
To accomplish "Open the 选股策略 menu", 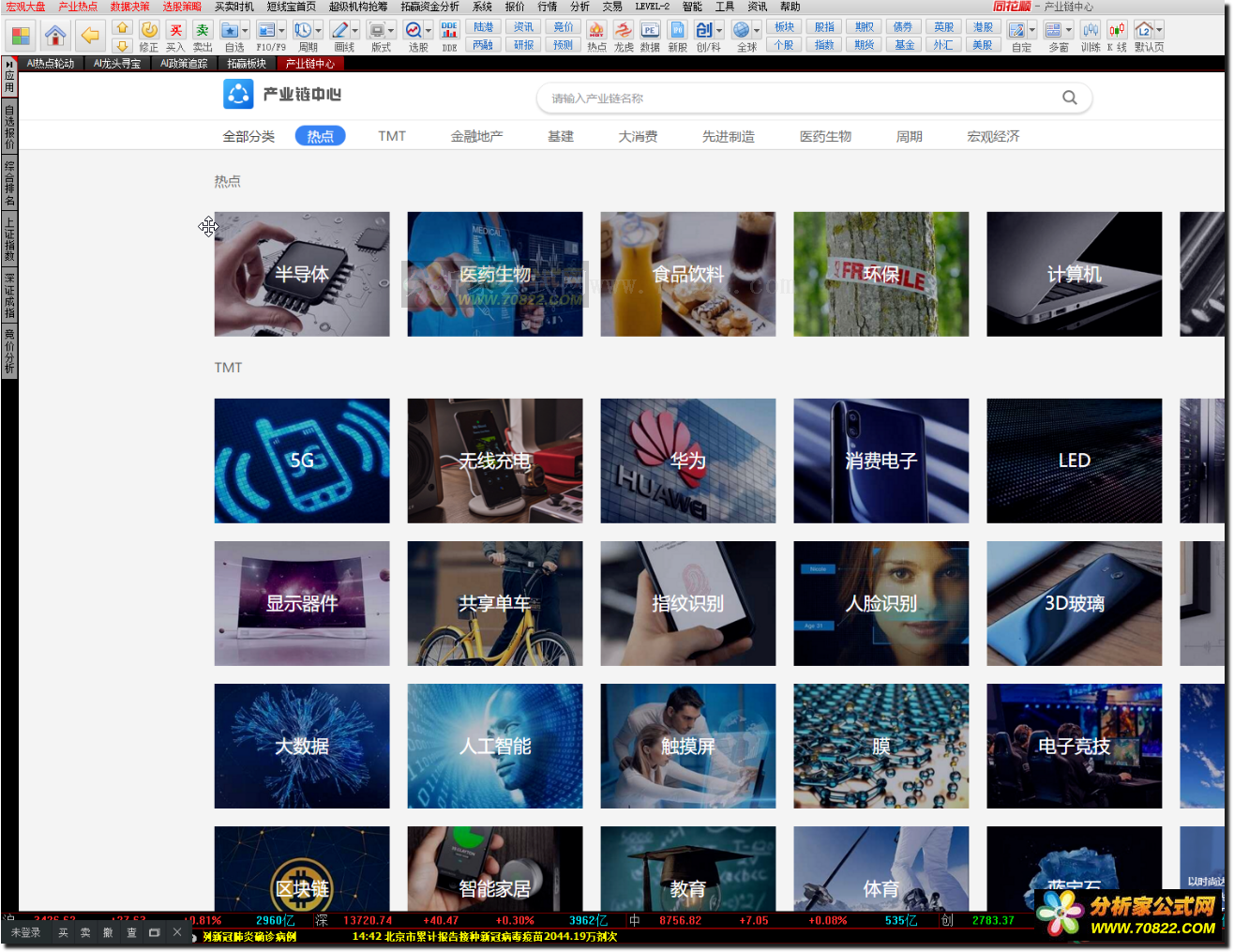I will pyautogui.click(x=182, y=7).
